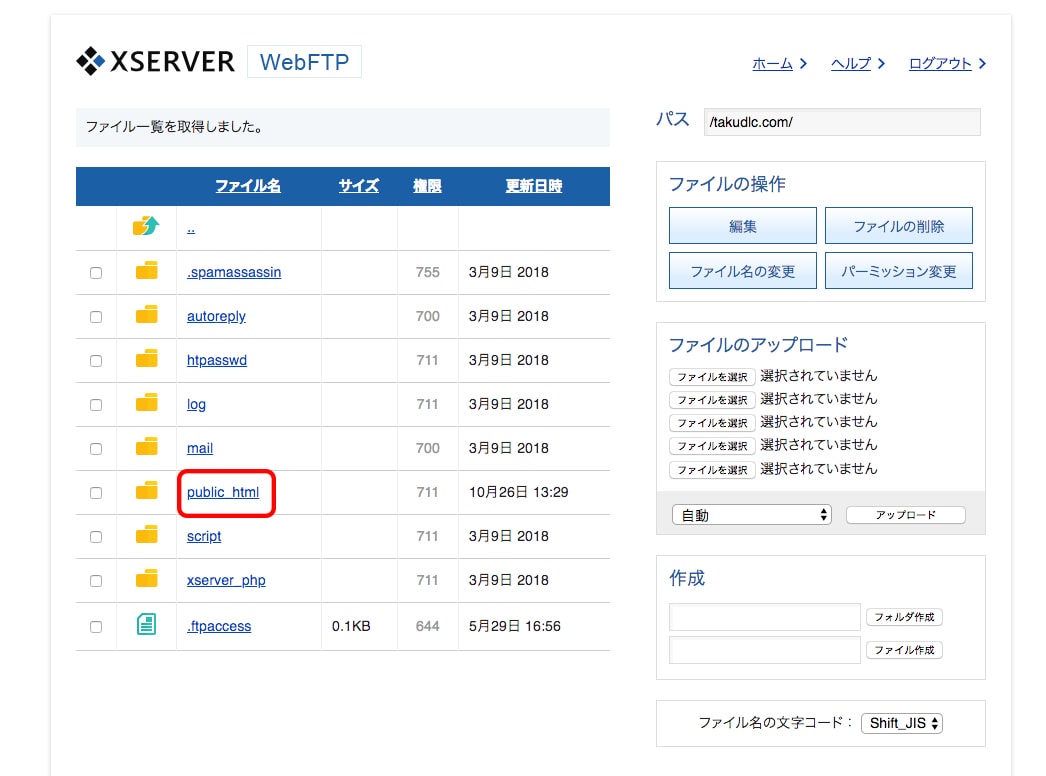
Task: Open the public_html folder link
Action: point(223,492)
